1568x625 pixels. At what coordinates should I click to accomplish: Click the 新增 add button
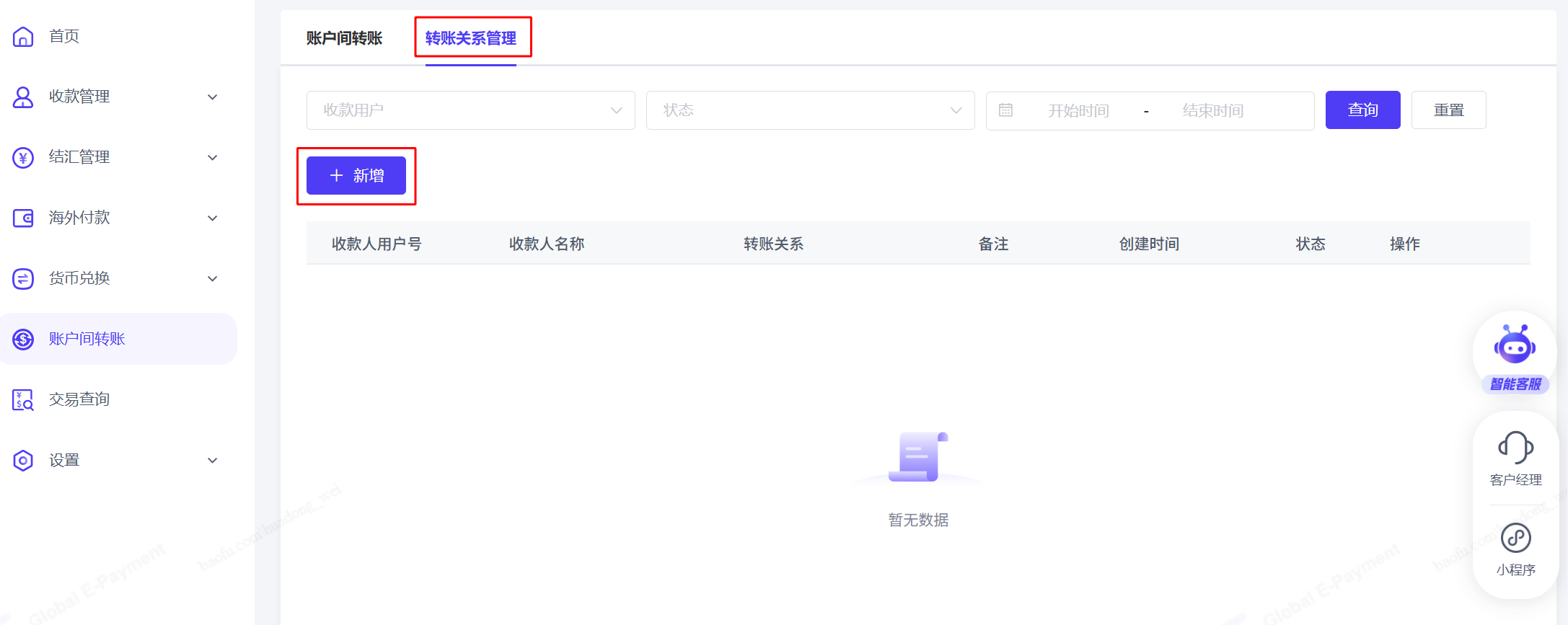coord(356,176)
